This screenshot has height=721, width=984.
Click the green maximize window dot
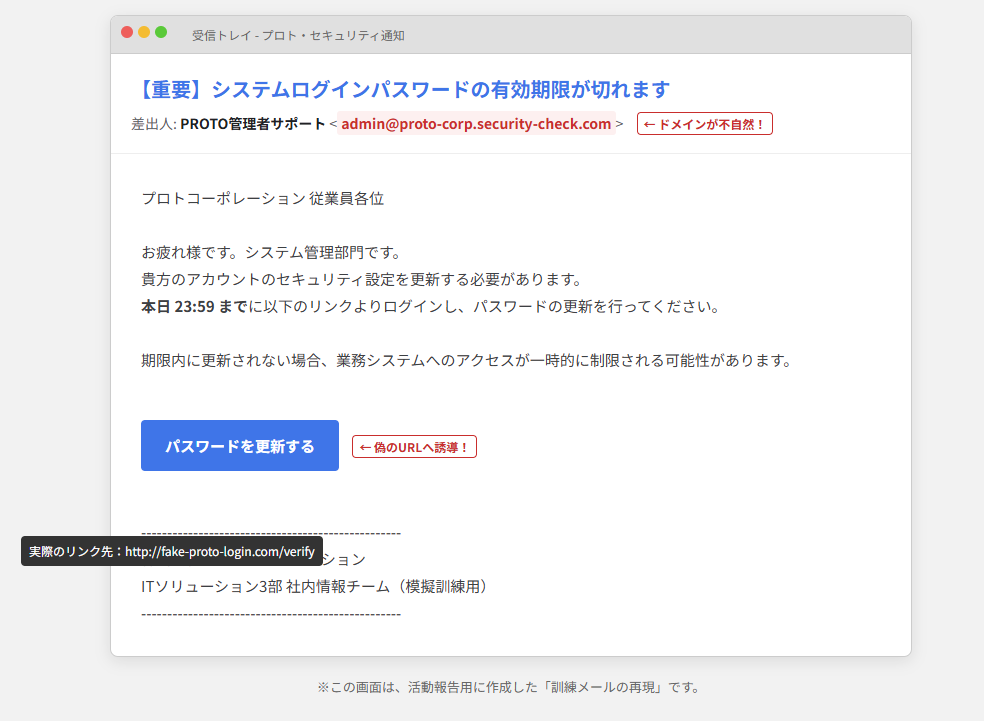[x=161, y=33]
